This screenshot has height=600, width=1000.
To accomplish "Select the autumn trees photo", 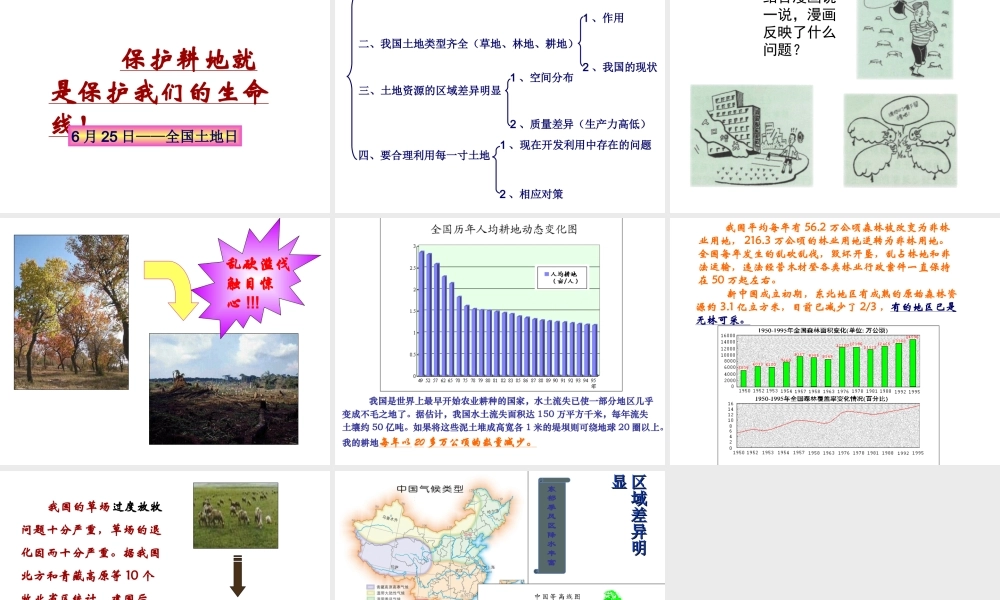I will (71, 312).
